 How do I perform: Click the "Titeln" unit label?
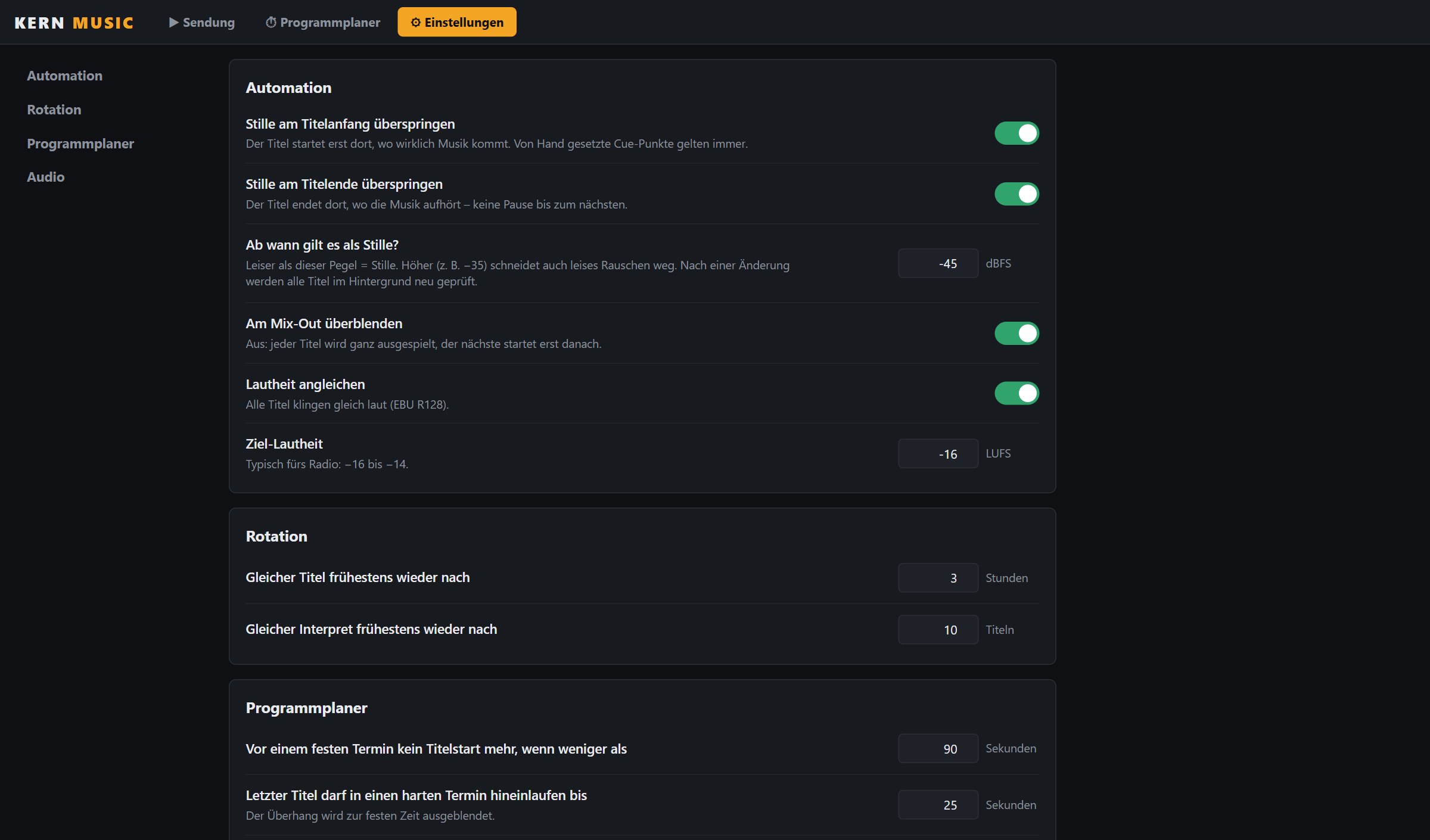[x=999, y=630]
